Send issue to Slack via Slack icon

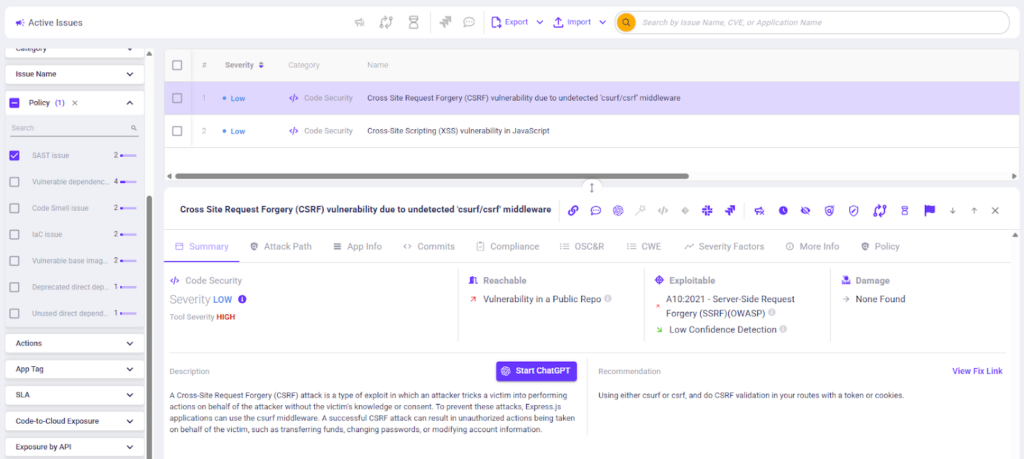[x=707, y=210]
